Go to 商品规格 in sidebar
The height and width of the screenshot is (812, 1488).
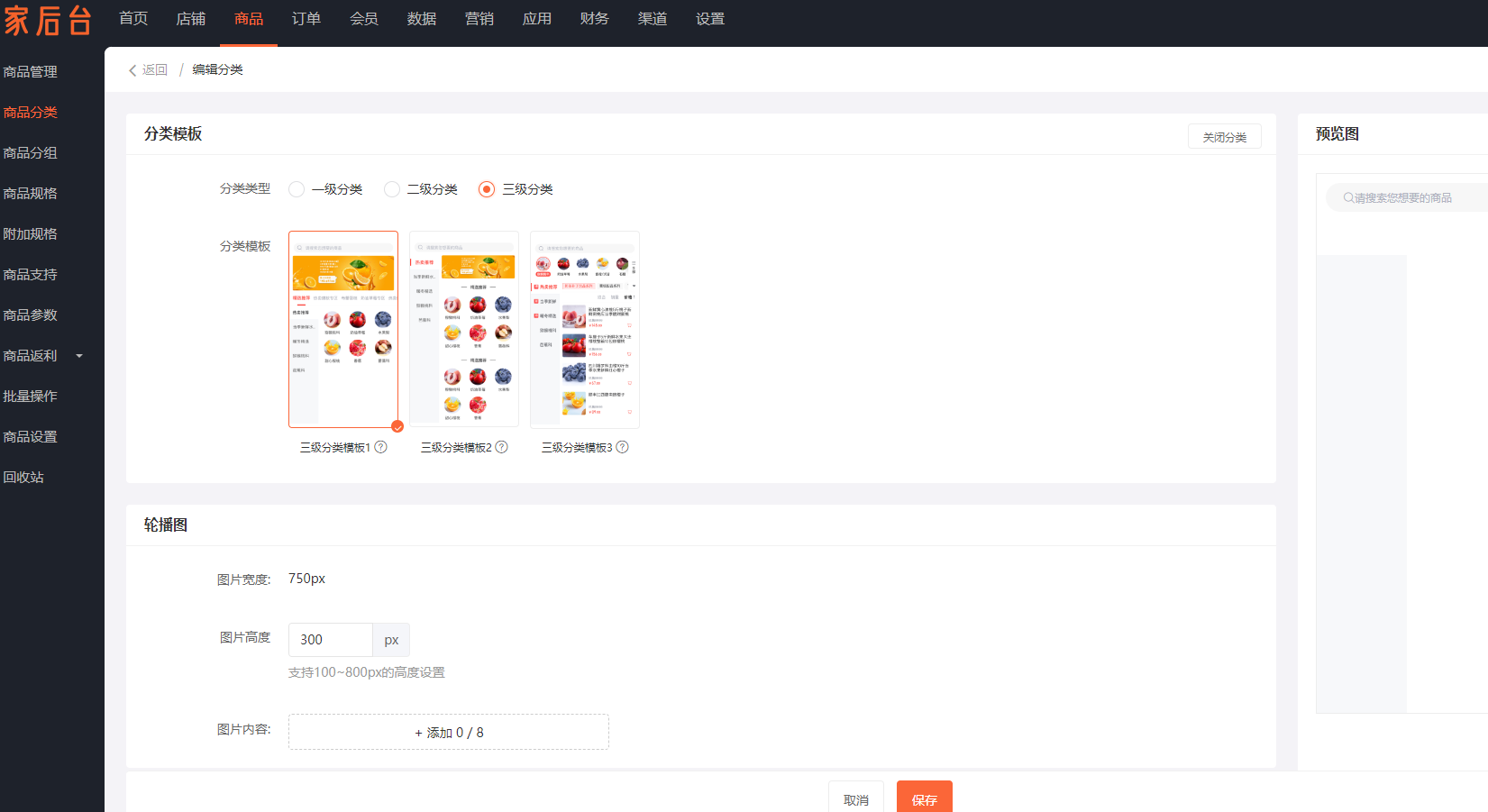coord(31,194)
